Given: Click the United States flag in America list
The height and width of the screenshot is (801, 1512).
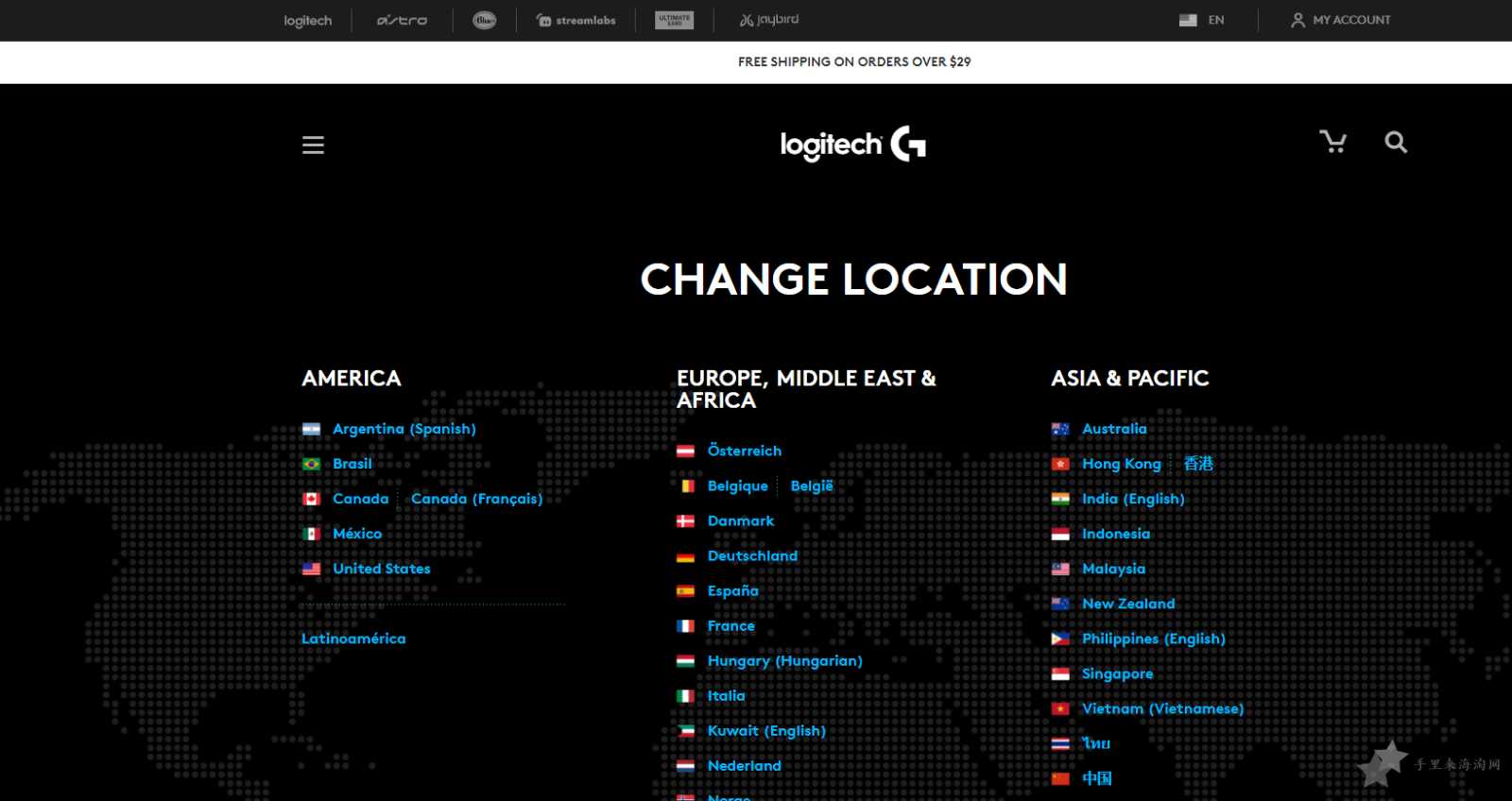Looking at the screenshot, I should point(311,569).
